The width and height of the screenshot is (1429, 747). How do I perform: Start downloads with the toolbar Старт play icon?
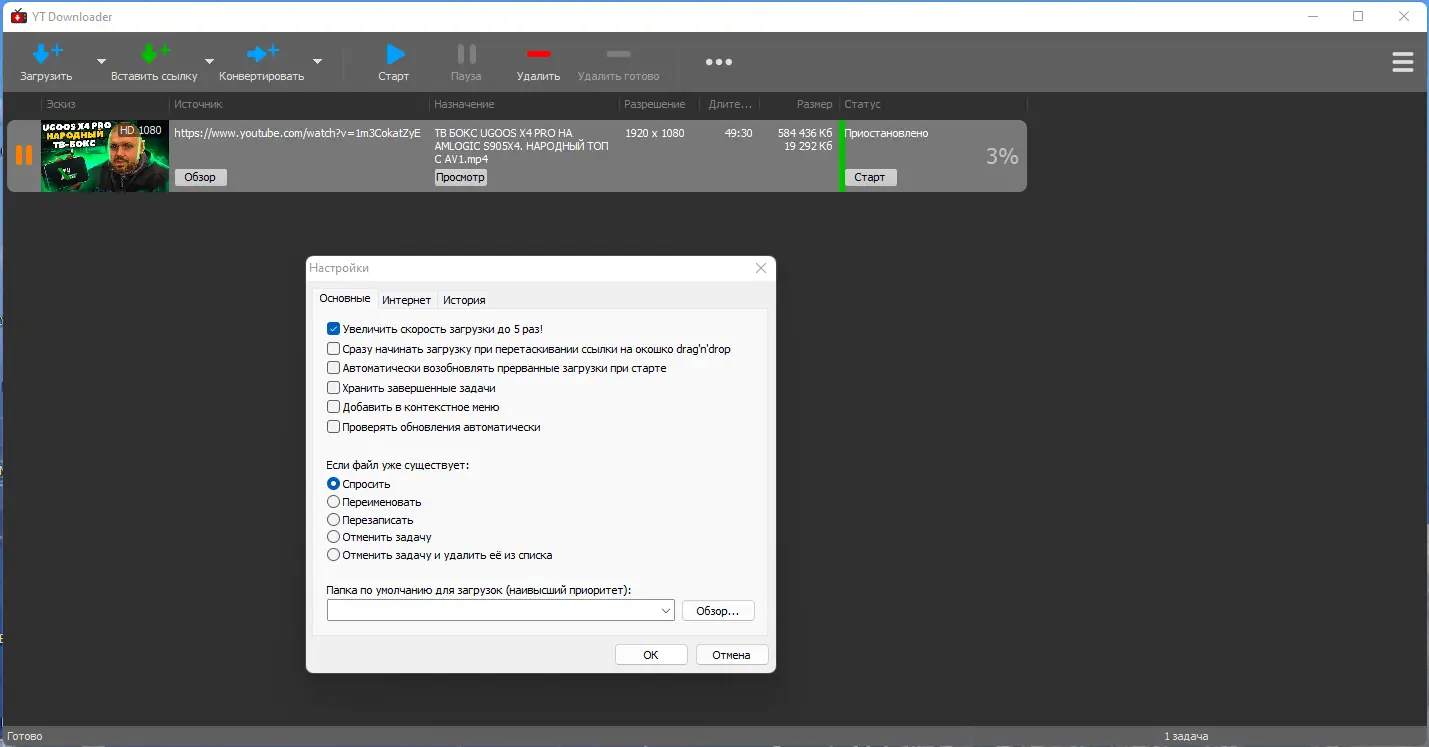(x=395, y=54)
